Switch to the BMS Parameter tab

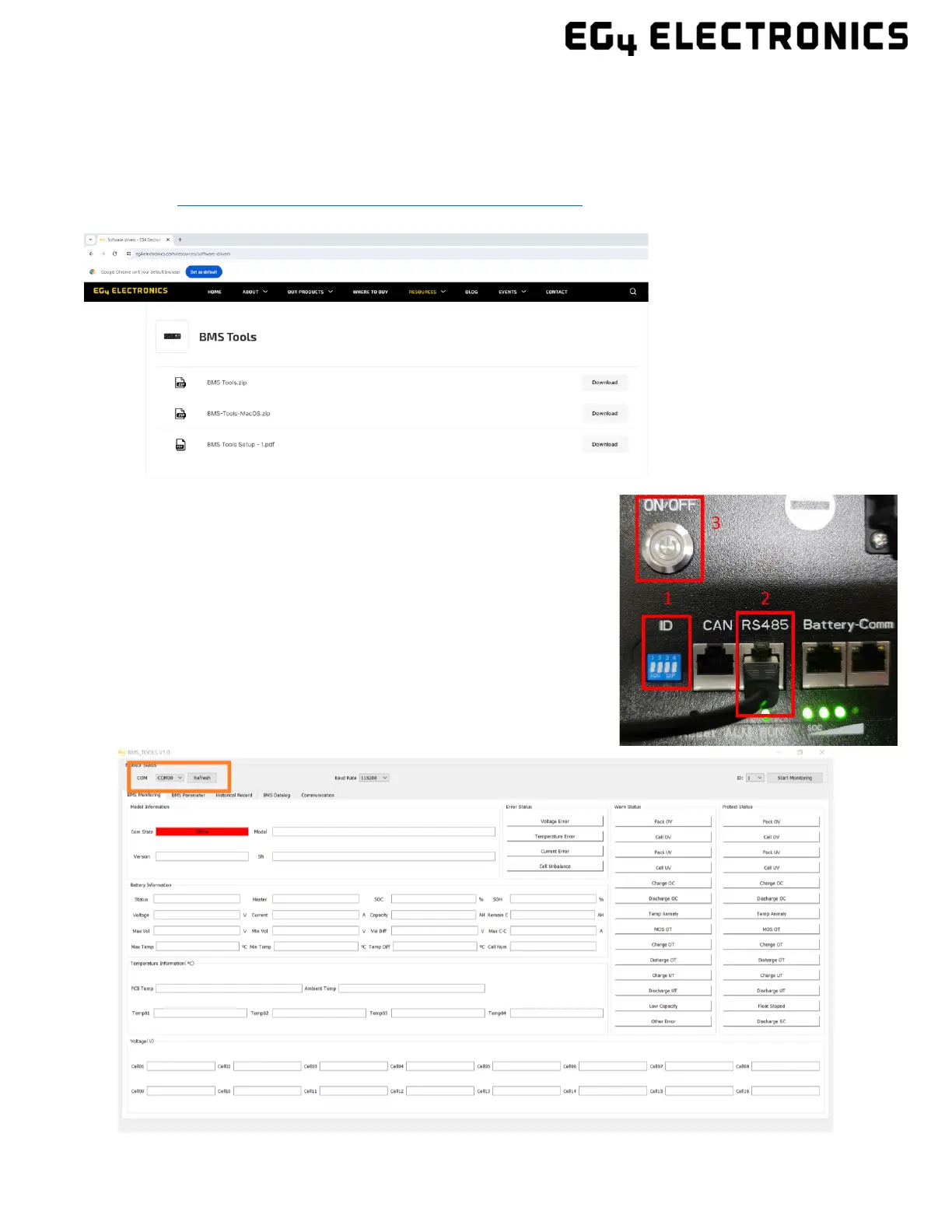click(x=188, y=795)
